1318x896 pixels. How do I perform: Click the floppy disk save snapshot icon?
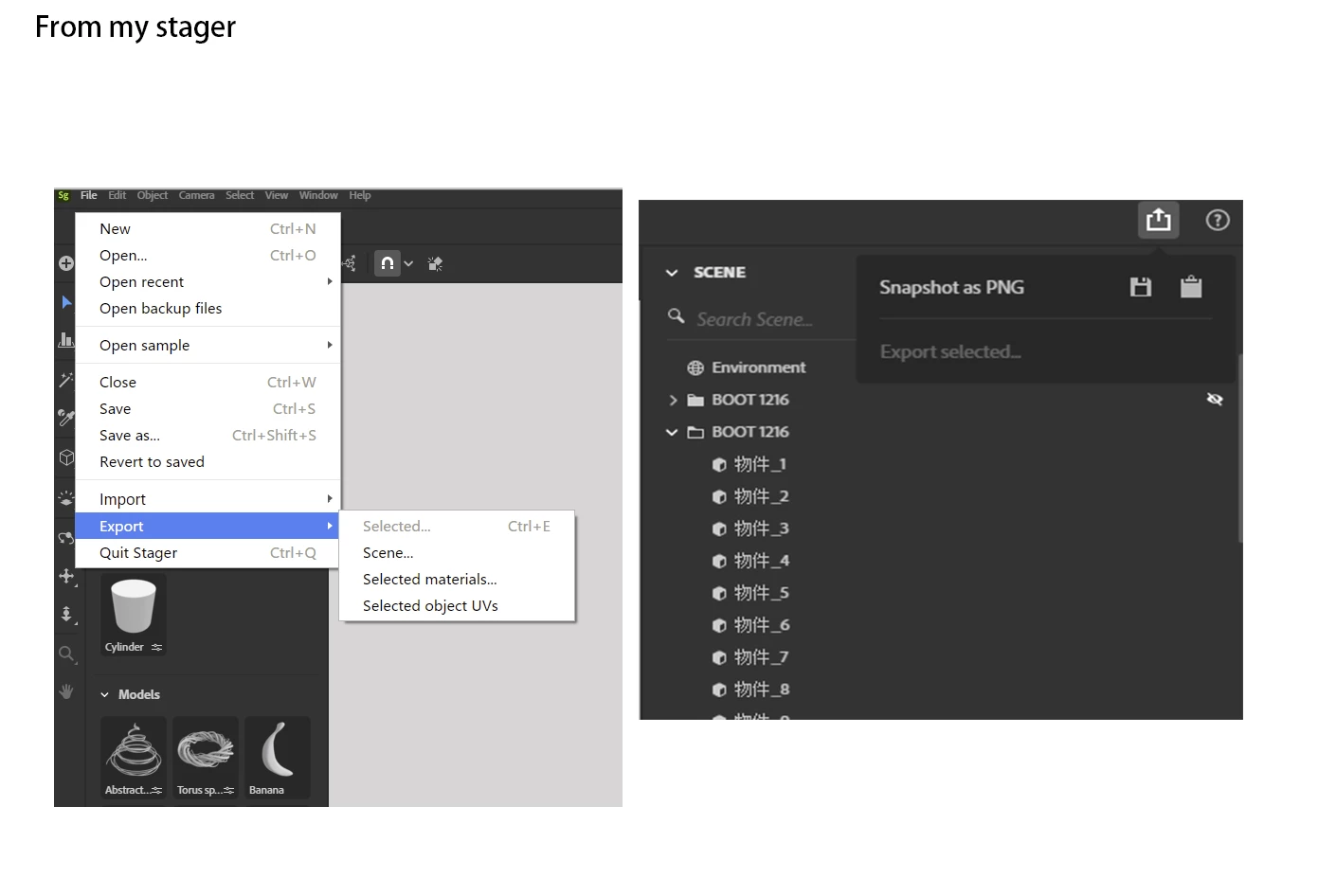[1141, 287]
